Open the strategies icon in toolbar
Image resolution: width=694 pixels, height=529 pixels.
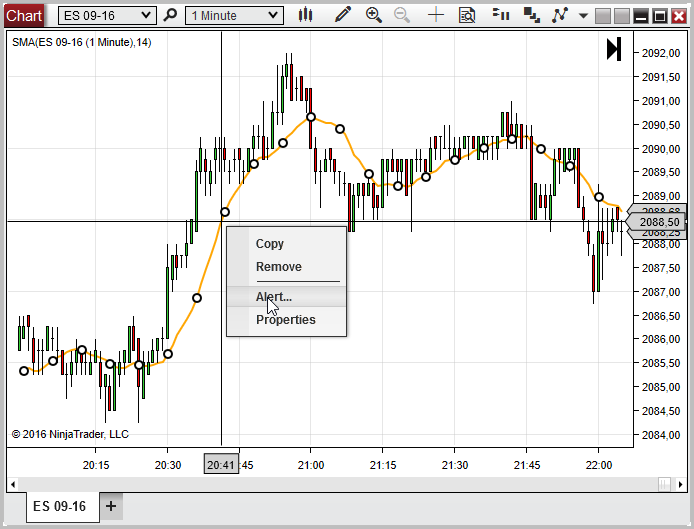pos(533,16)
